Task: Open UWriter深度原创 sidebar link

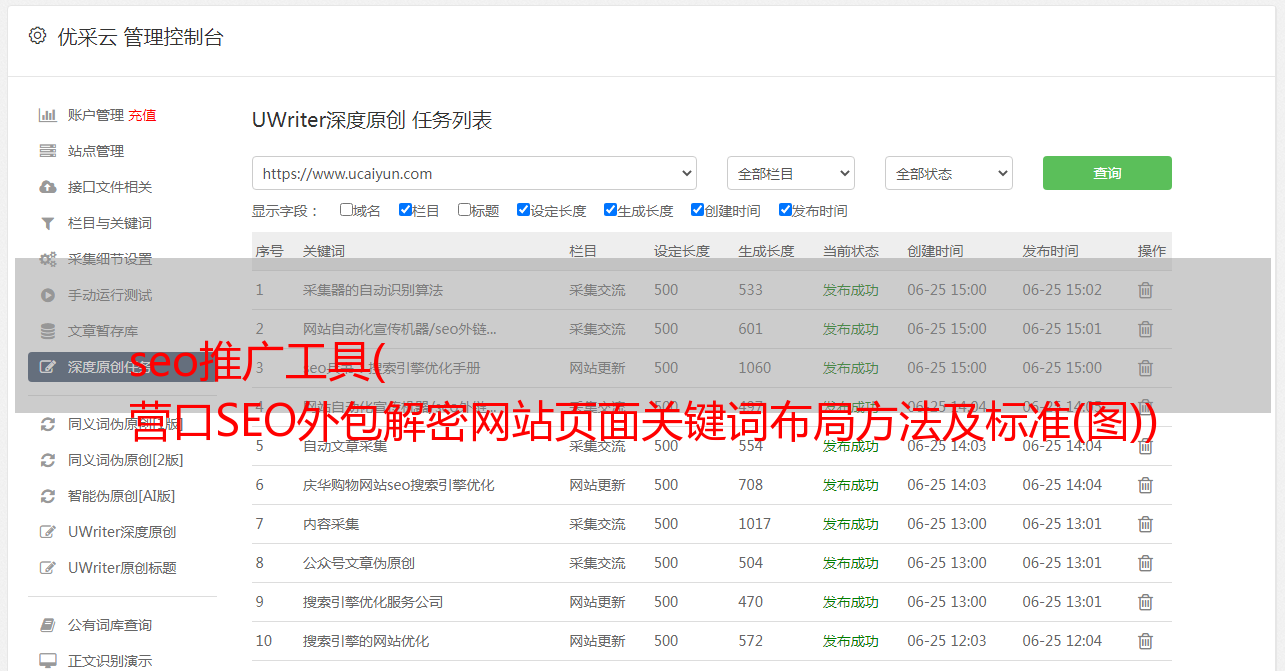Action: [x=122, y=532]
